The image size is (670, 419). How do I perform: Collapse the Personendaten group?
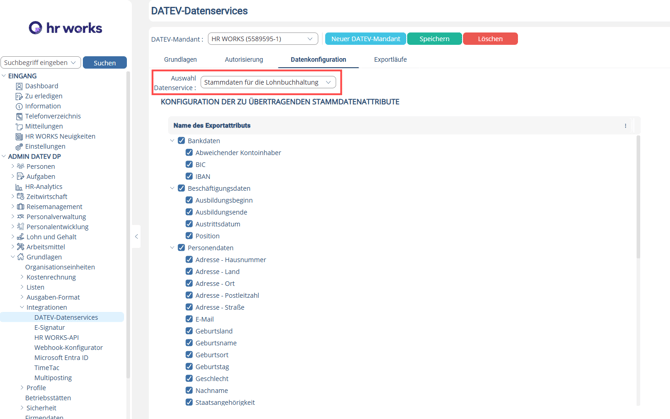point(172,248)
